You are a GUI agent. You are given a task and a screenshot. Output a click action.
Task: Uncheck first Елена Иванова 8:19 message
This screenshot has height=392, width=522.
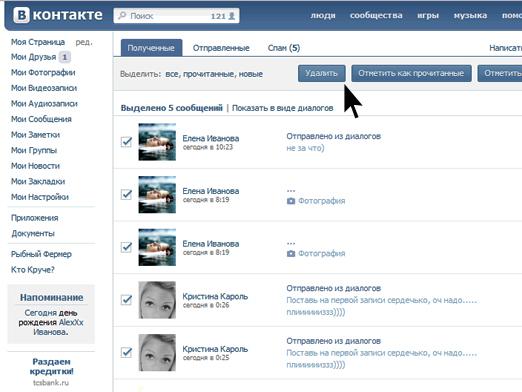(126, 194)
